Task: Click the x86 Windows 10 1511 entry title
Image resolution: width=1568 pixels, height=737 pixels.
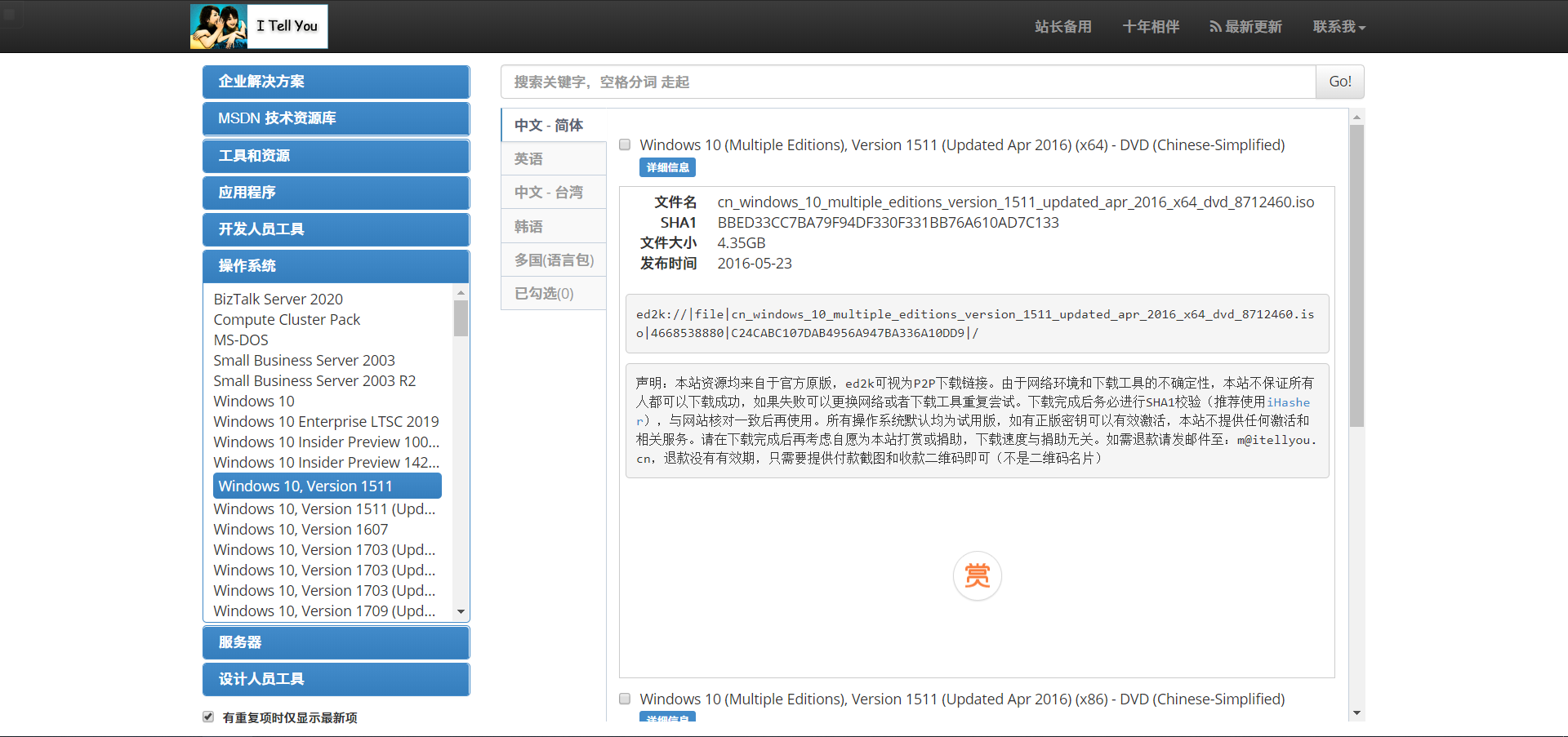Action: tap(962, 699)
